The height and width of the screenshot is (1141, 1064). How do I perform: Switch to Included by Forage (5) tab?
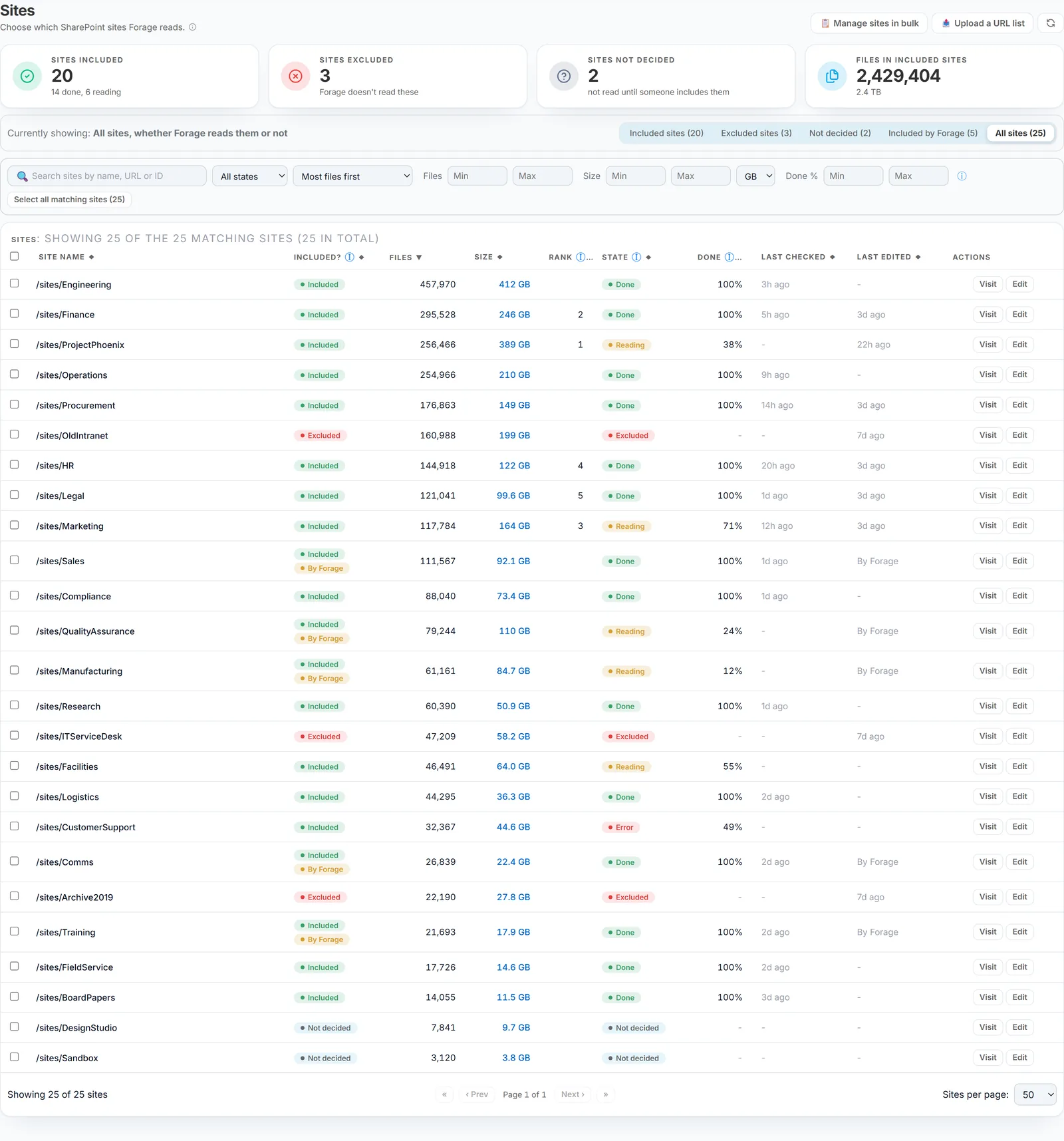coord(933,133)
